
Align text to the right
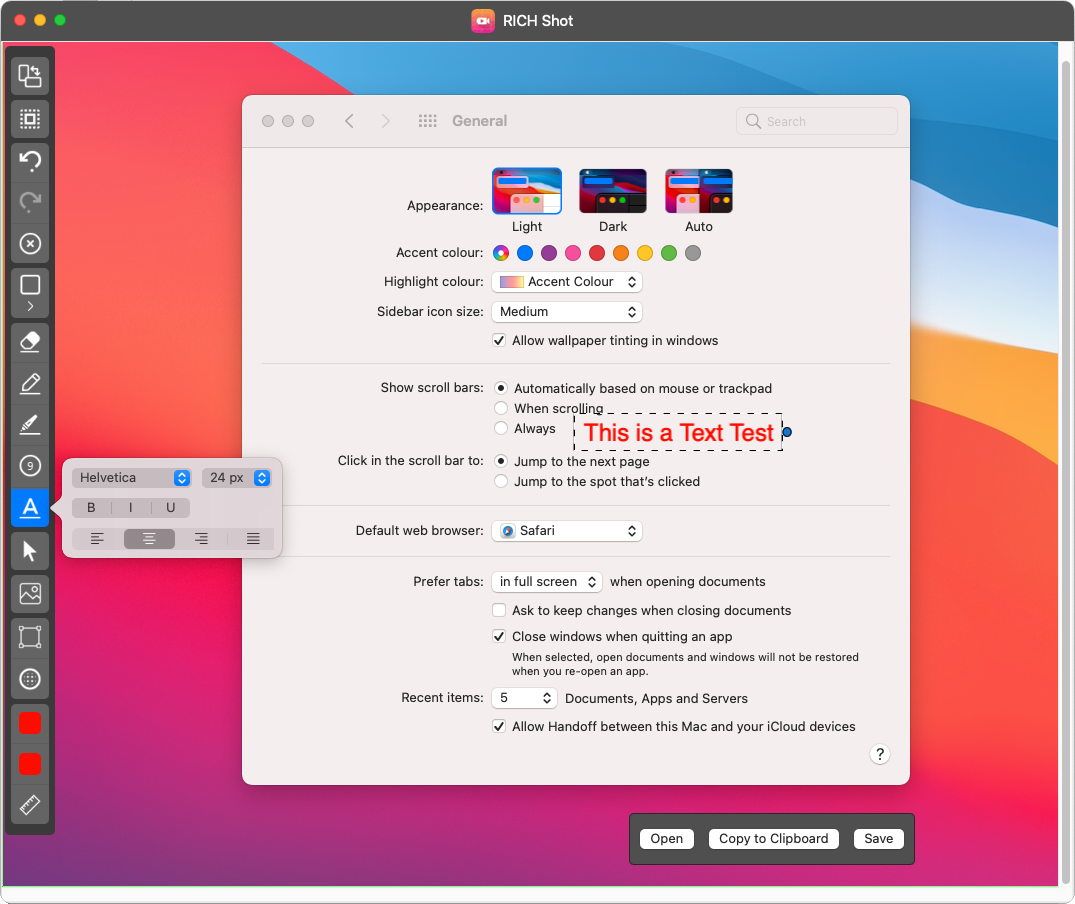click(201, 539)
